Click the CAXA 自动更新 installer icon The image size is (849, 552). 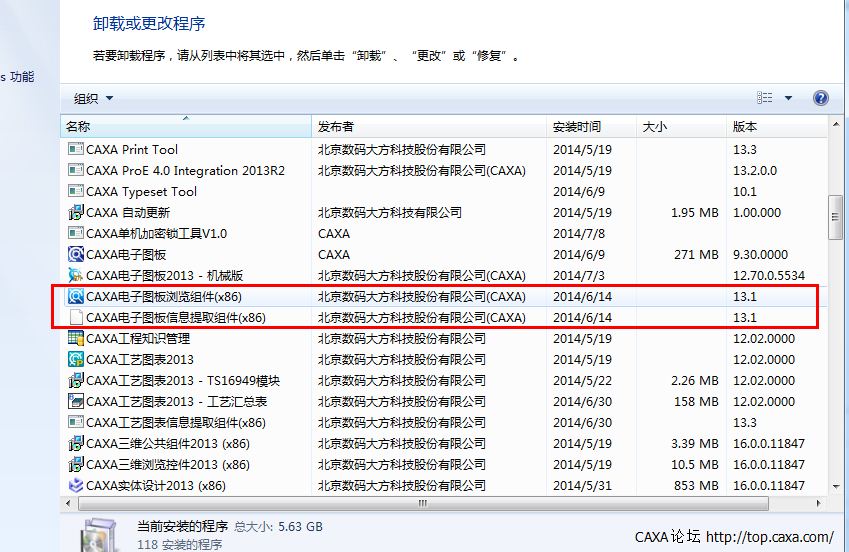76,212
